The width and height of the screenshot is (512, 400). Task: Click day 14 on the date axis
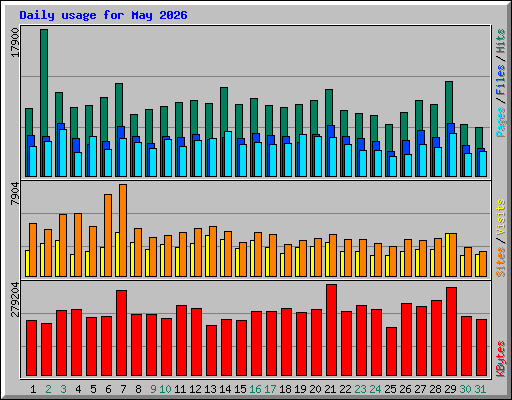(x=225, y=389)
